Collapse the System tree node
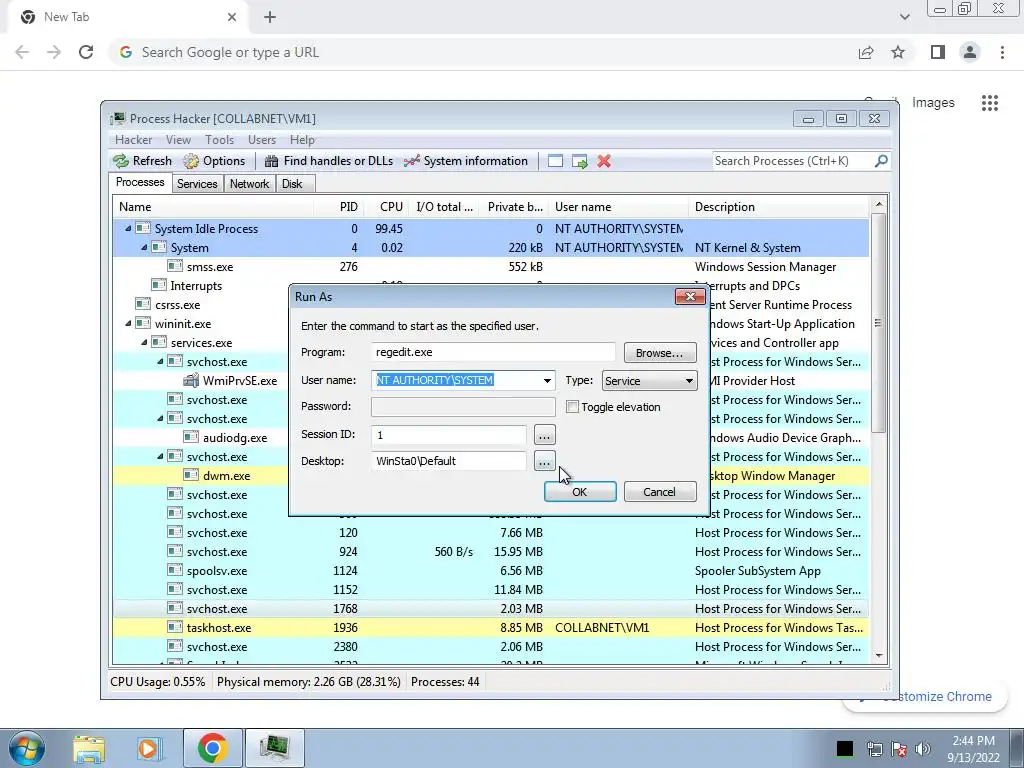Image resolution: width=1024 pixels, height=768 pixels. click(144, 248)
